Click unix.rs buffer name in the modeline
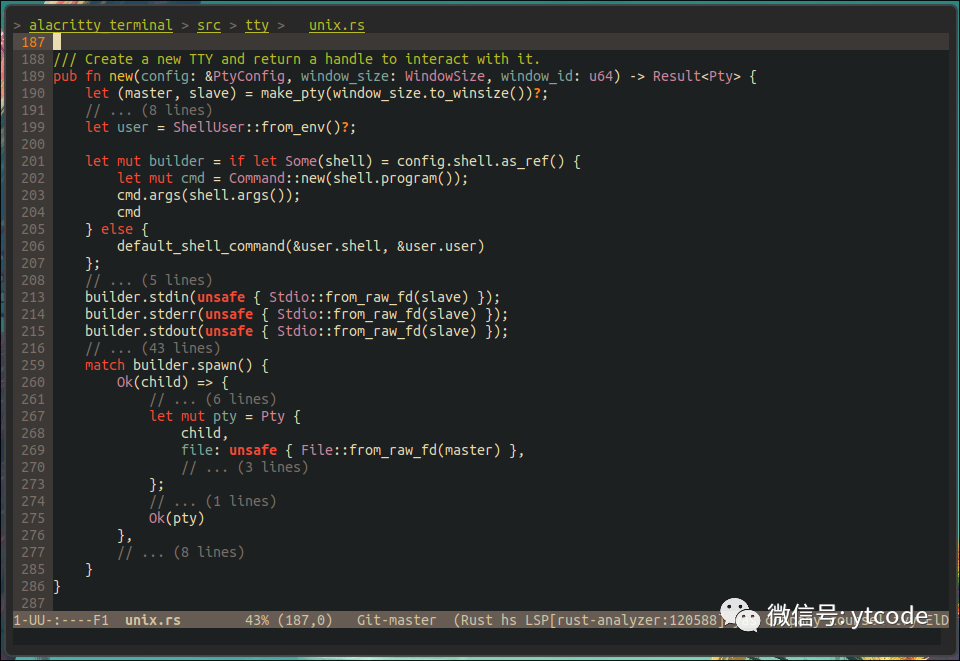960x661 pixels. click(x=152, y=620)
